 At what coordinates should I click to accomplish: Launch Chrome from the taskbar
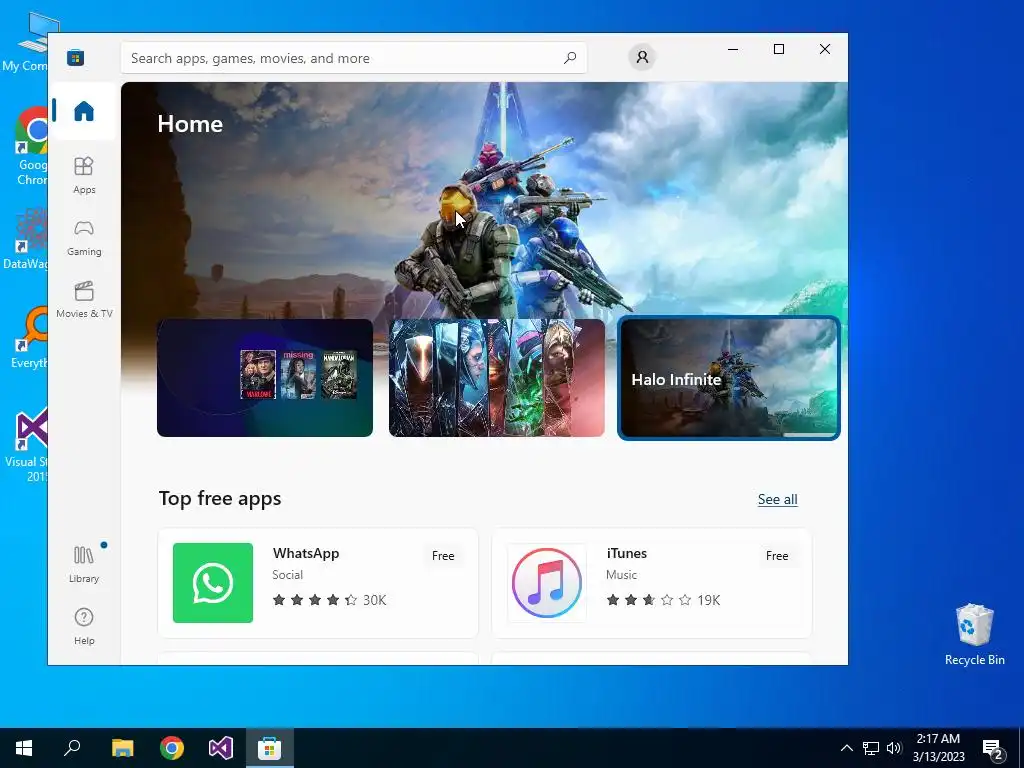tap(172, 748)
